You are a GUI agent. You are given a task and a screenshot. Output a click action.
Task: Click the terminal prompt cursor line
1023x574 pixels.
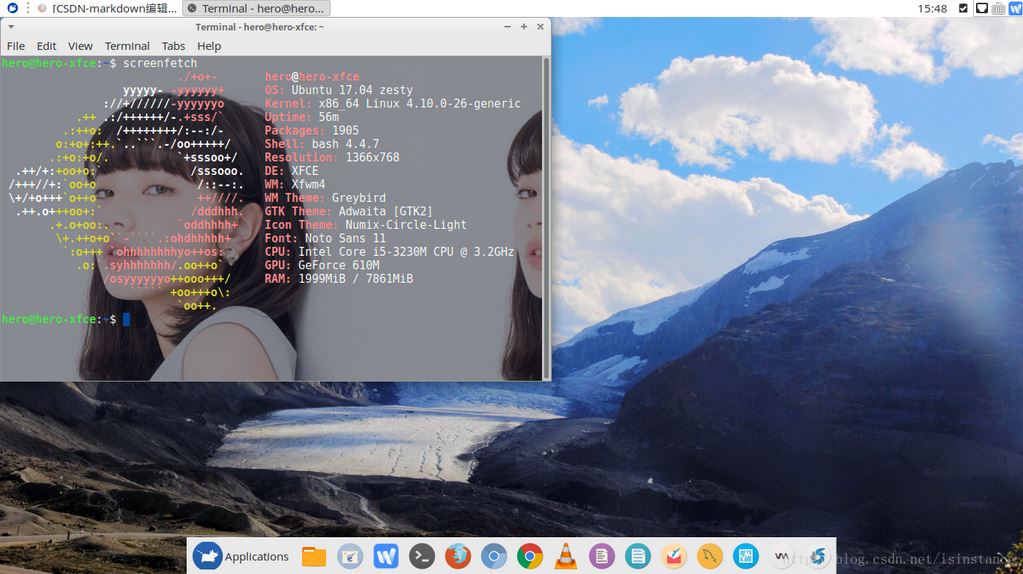66,319
